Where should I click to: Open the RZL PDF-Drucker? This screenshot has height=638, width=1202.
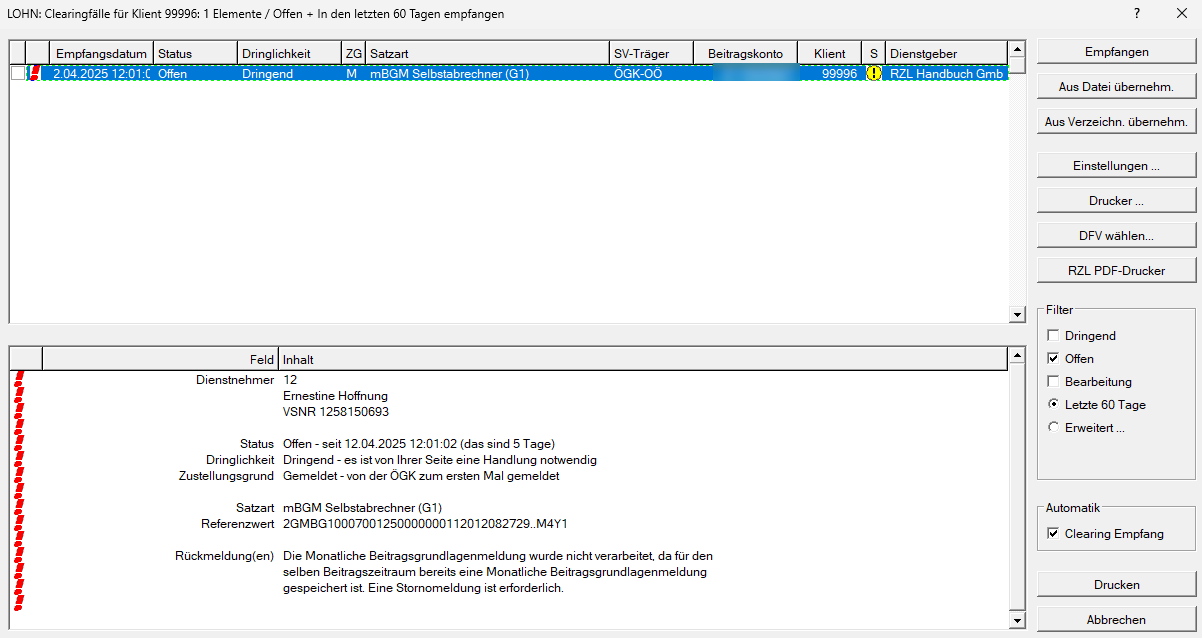(1116, 270)
